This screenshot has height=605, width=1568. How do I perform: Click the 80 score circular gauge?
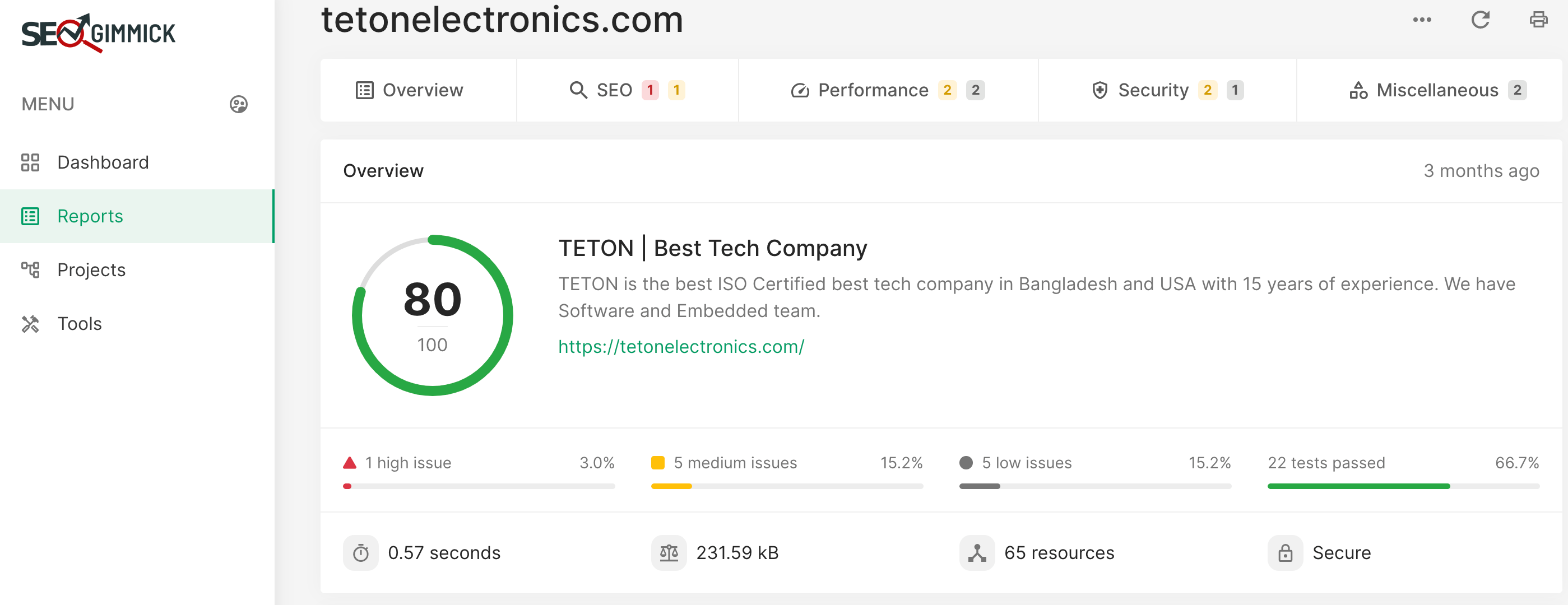432,315
